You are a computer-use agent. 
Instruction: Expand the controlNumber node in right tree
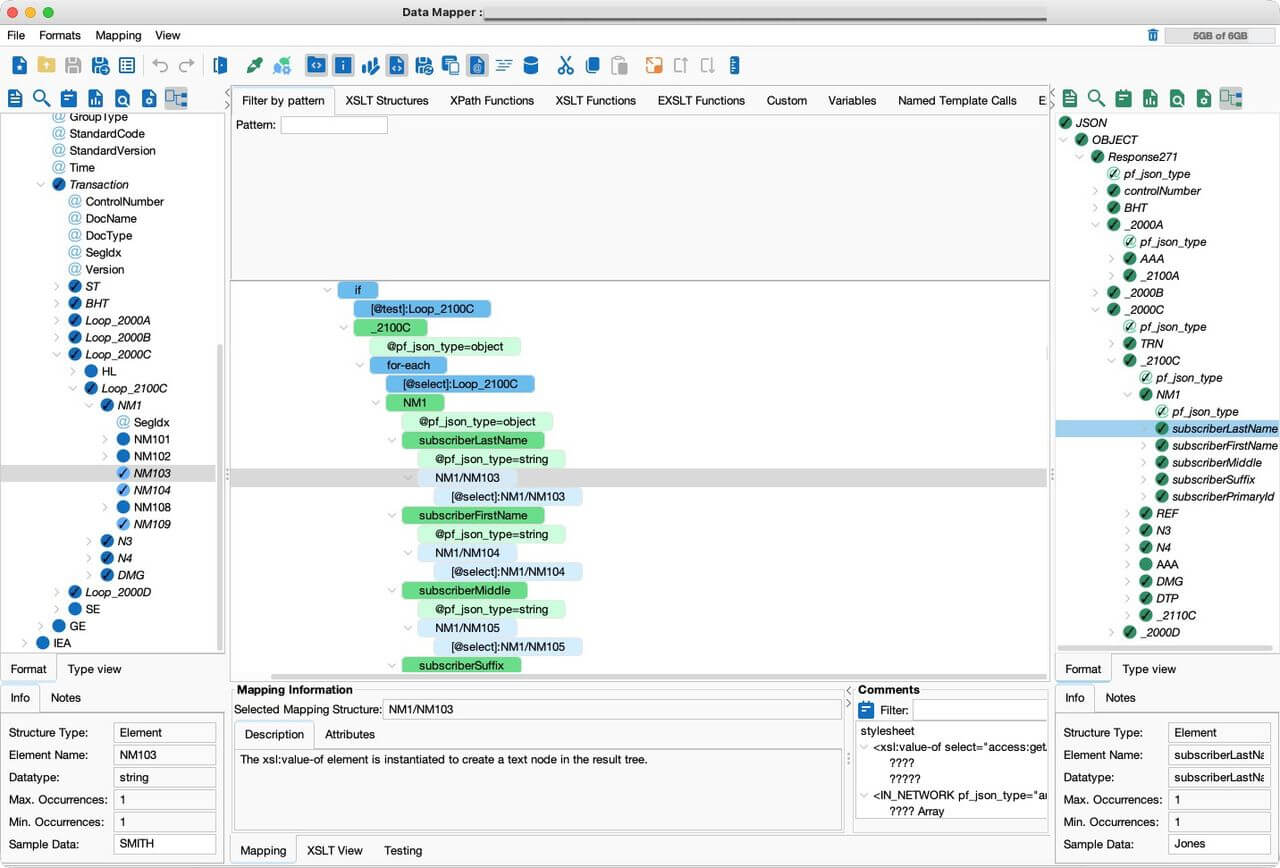coord(1095,191)
